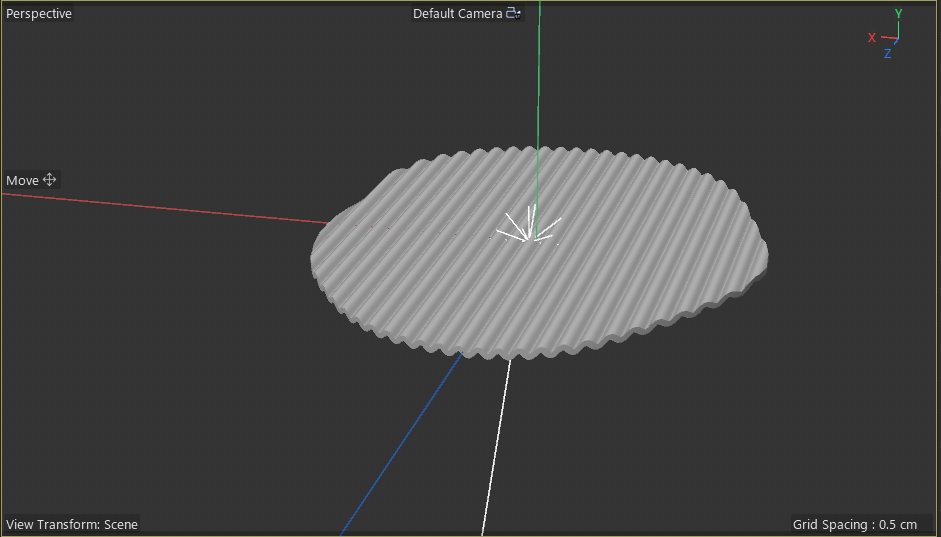Click the Y axis of the orientation gizmo
941x537 pixels.
click(x=898, y=13)
